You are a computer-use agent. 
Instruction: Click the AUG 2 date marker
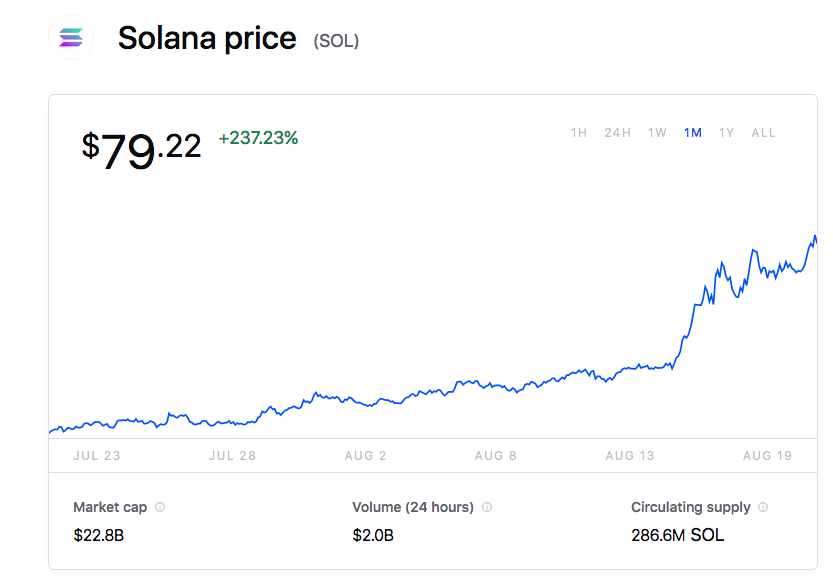pos(365,456)
